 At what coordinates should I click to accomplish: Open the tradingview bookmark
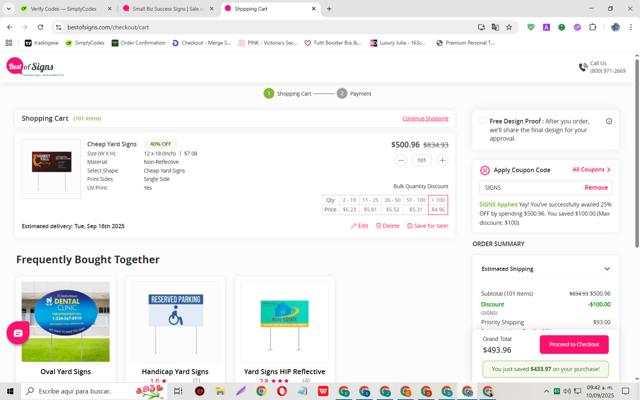pos(42,42)
